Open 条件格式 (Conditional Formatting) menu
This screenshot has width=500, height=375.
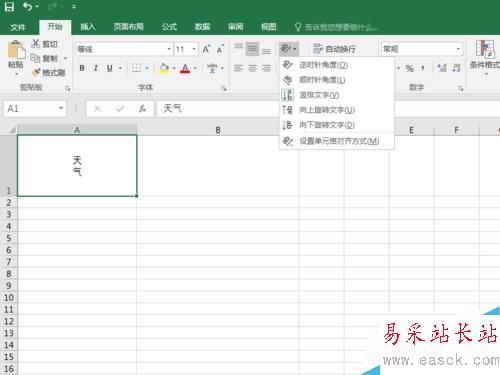click(485, 57)
